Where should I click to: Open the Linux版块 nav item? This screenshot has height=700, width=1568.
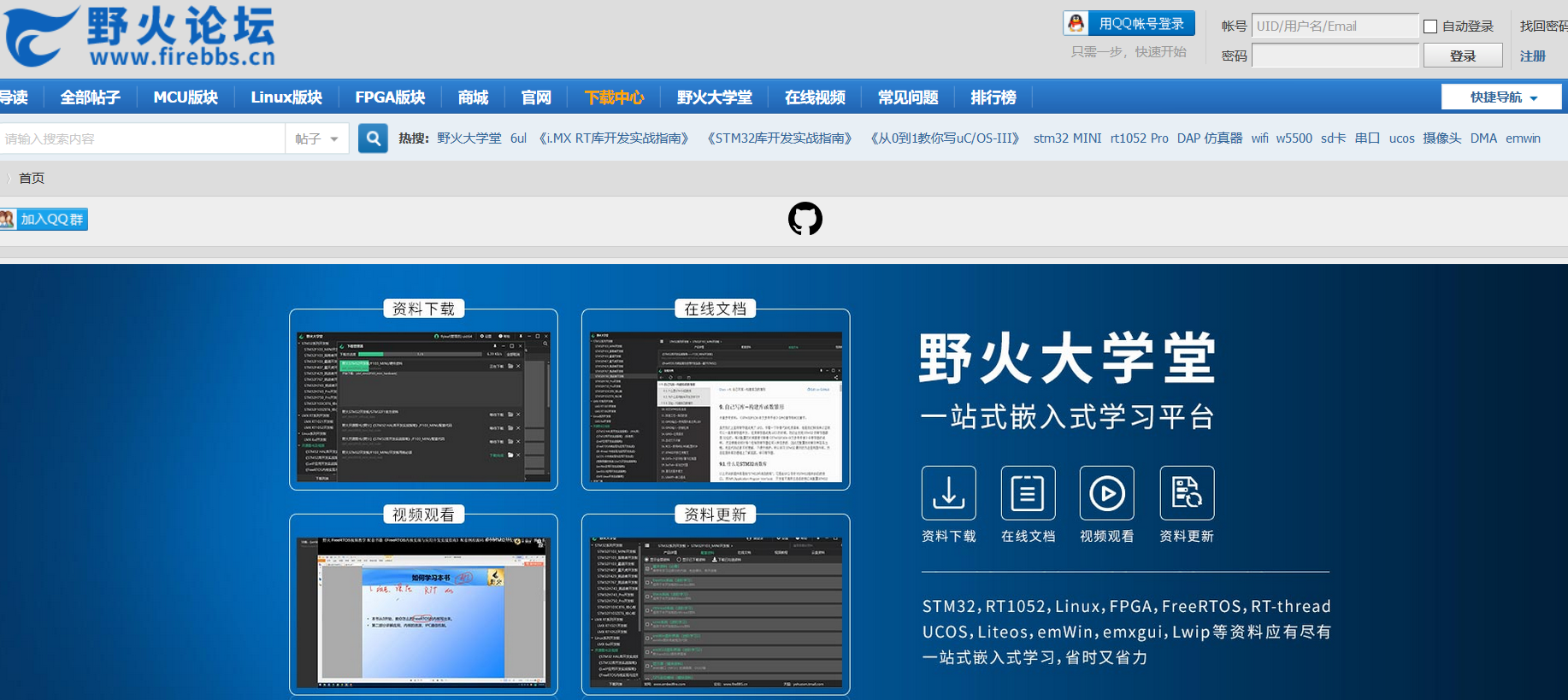tap(286, 97)
